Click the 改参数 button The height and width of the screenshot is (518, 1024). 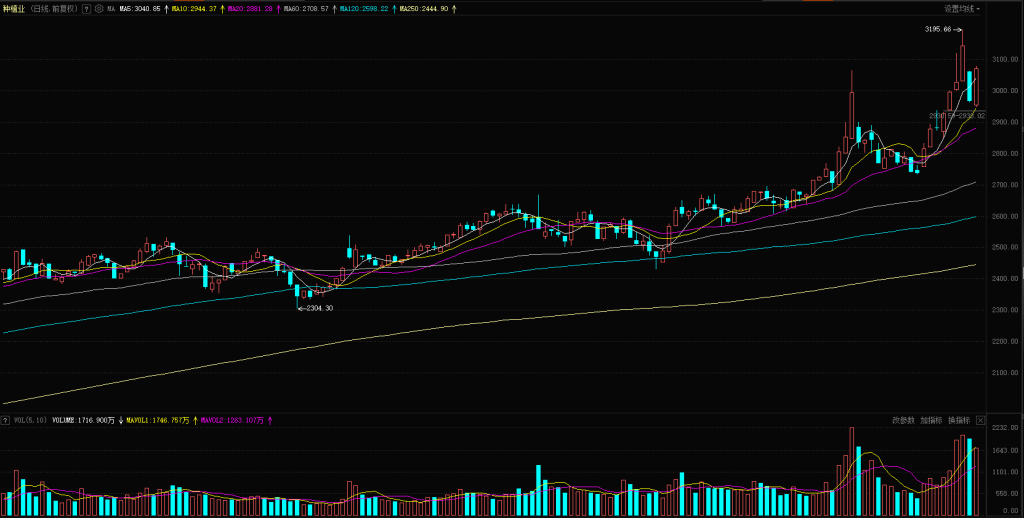(903, 420)
